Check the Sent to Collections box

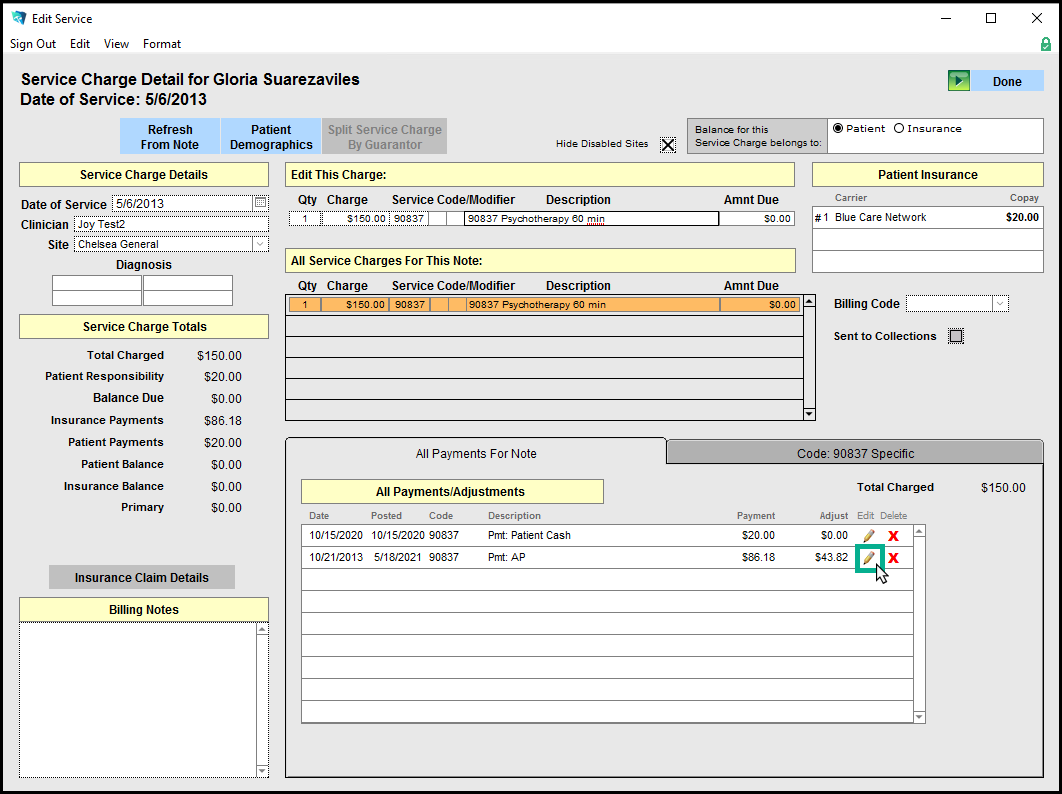[956, 336]
